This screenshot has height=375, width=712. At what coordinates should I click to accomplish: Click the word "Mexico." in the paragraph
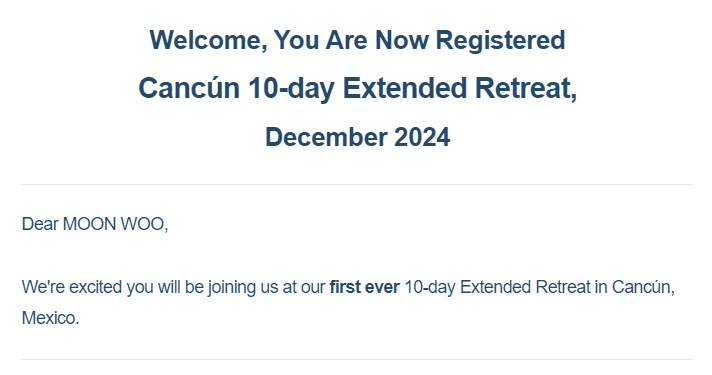[50, 318]
